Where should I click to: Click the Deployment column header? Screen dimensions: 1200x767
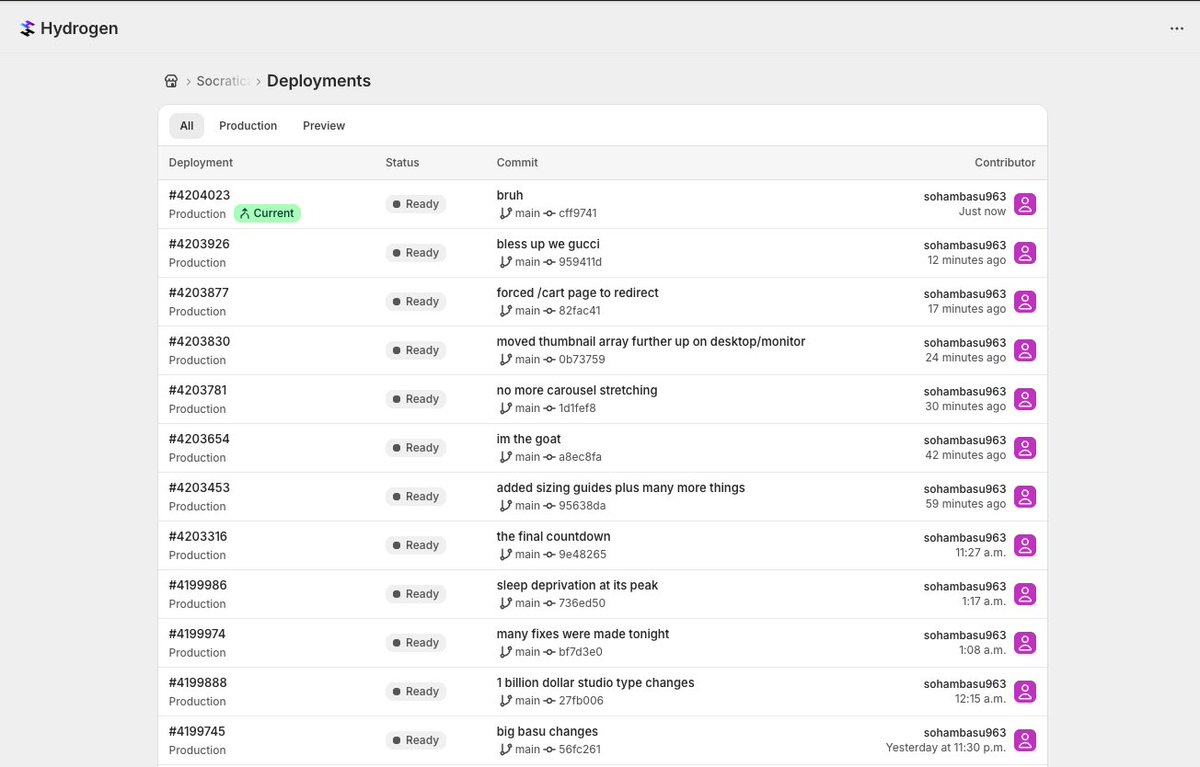[201, 162]
